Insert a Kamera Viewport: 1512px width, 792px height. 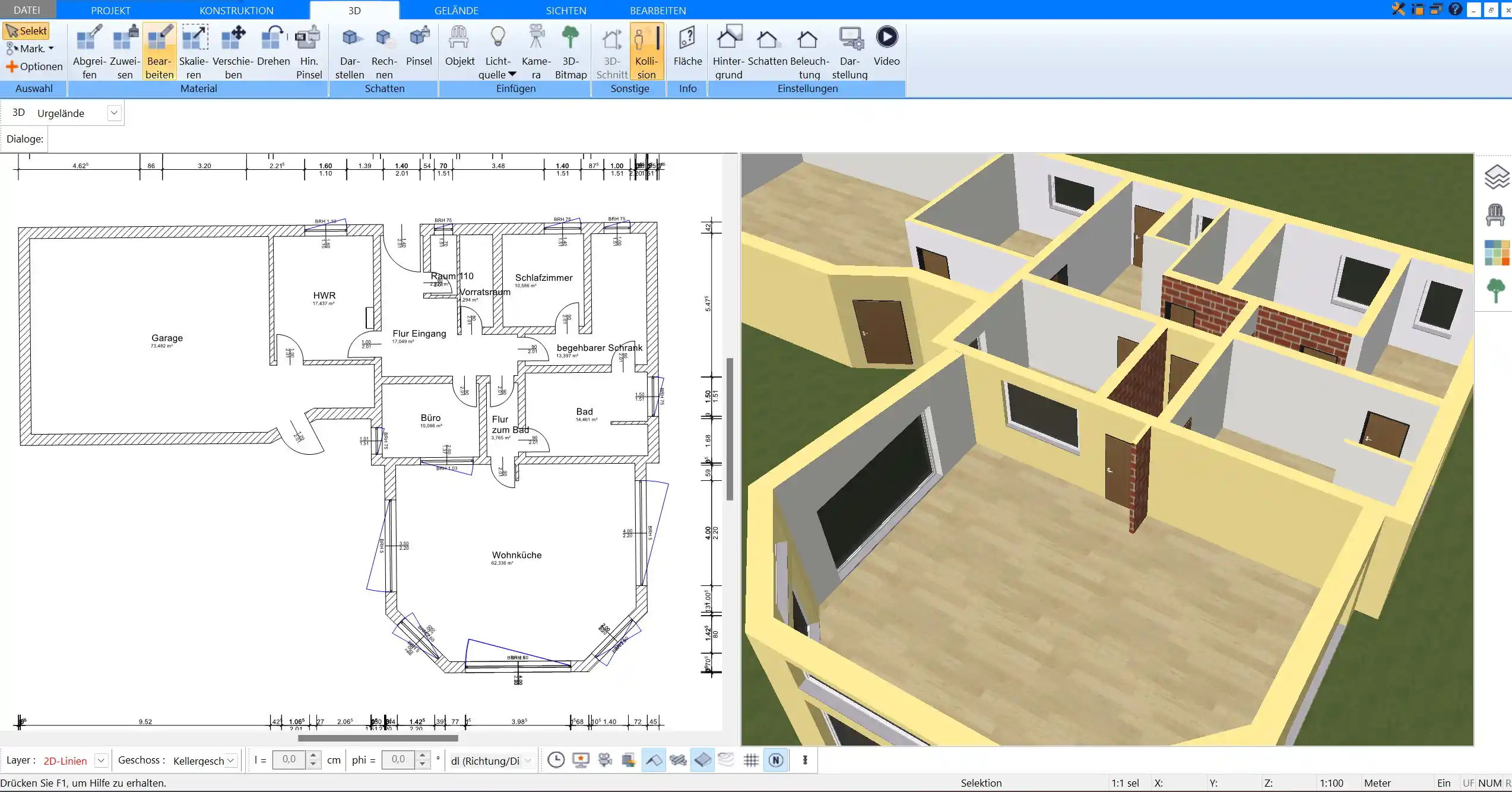click(x=536, y=52)
